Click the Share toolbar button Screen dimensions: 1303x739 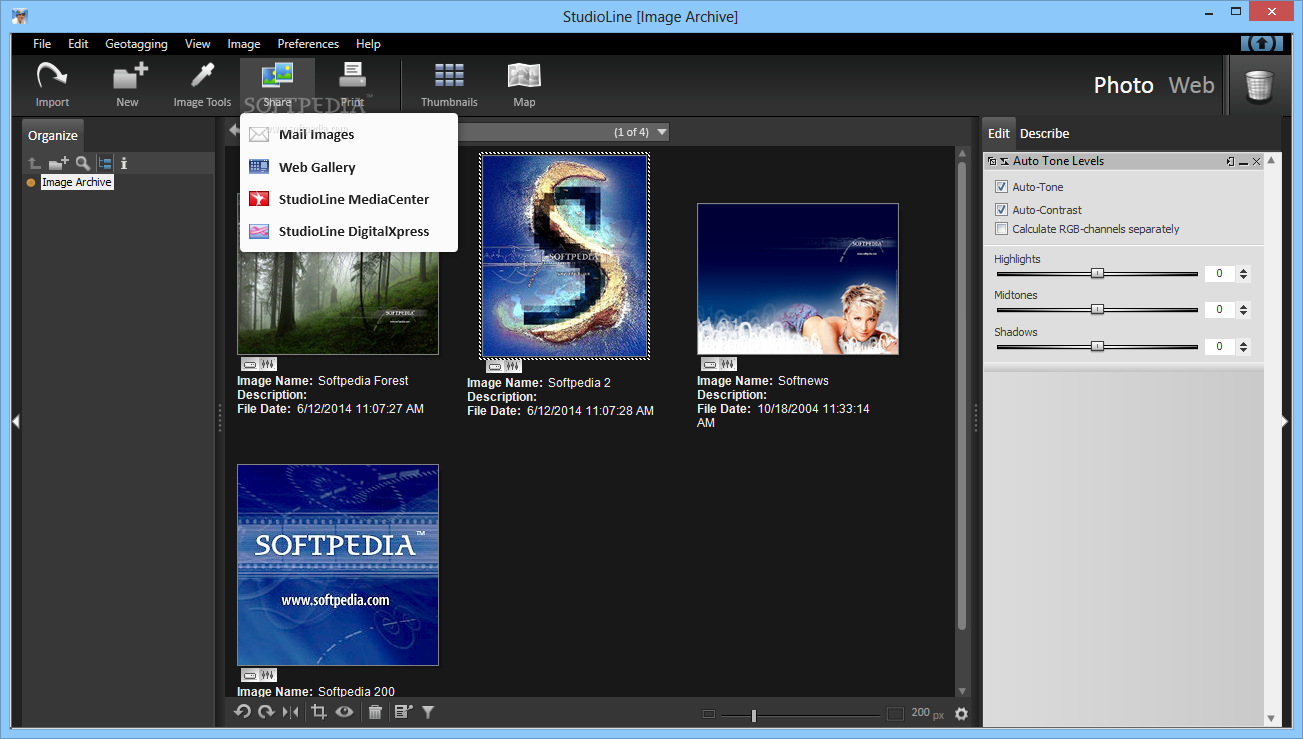277,85
